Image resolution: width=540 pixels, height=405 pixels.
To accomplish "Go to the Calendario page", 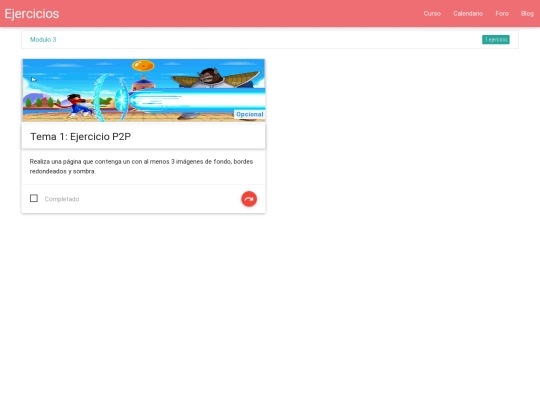I will pyautogui.click(x=468, y=13).
